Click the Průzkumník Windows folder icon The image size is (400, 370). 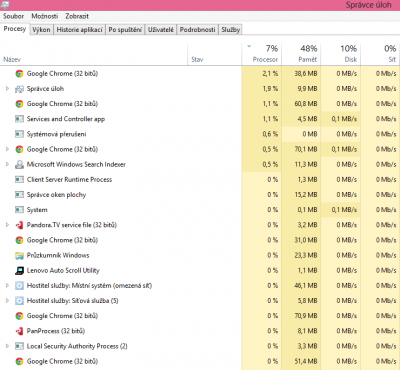click(x=19, y=256)
